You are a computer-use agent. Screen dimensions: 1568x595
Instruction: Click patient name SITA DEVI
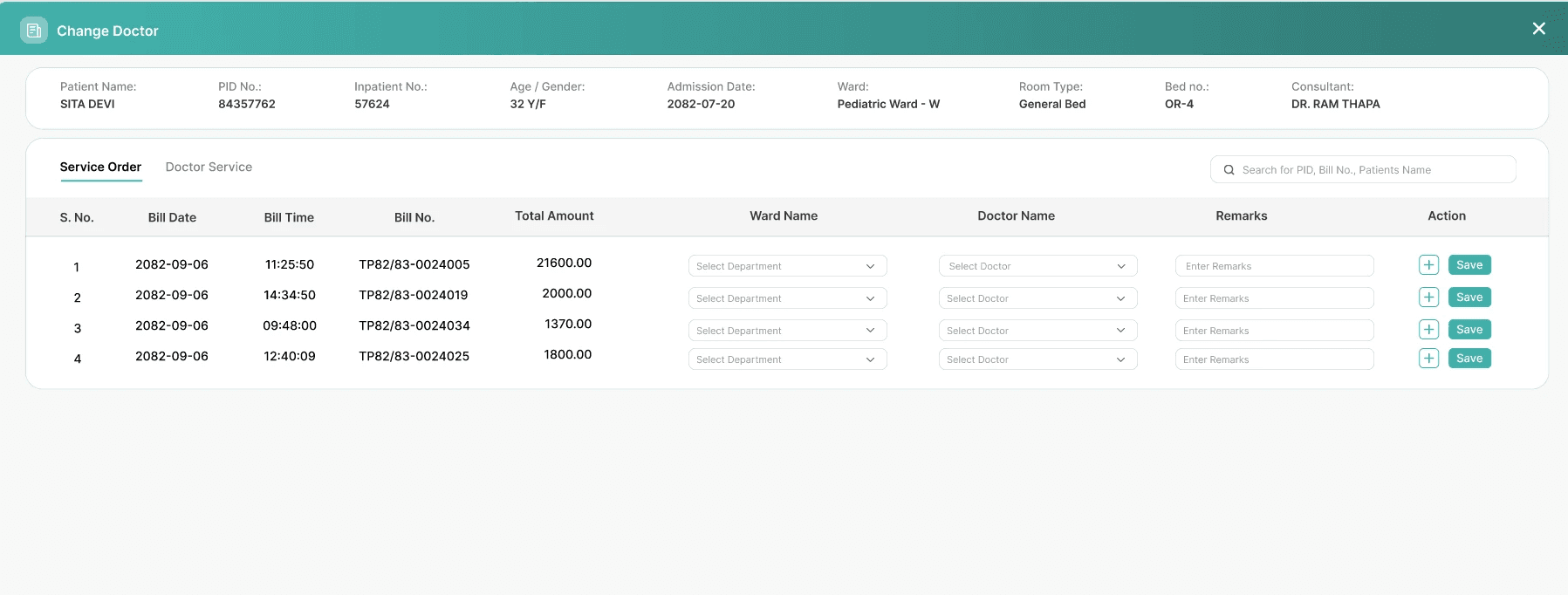point(87,104)
